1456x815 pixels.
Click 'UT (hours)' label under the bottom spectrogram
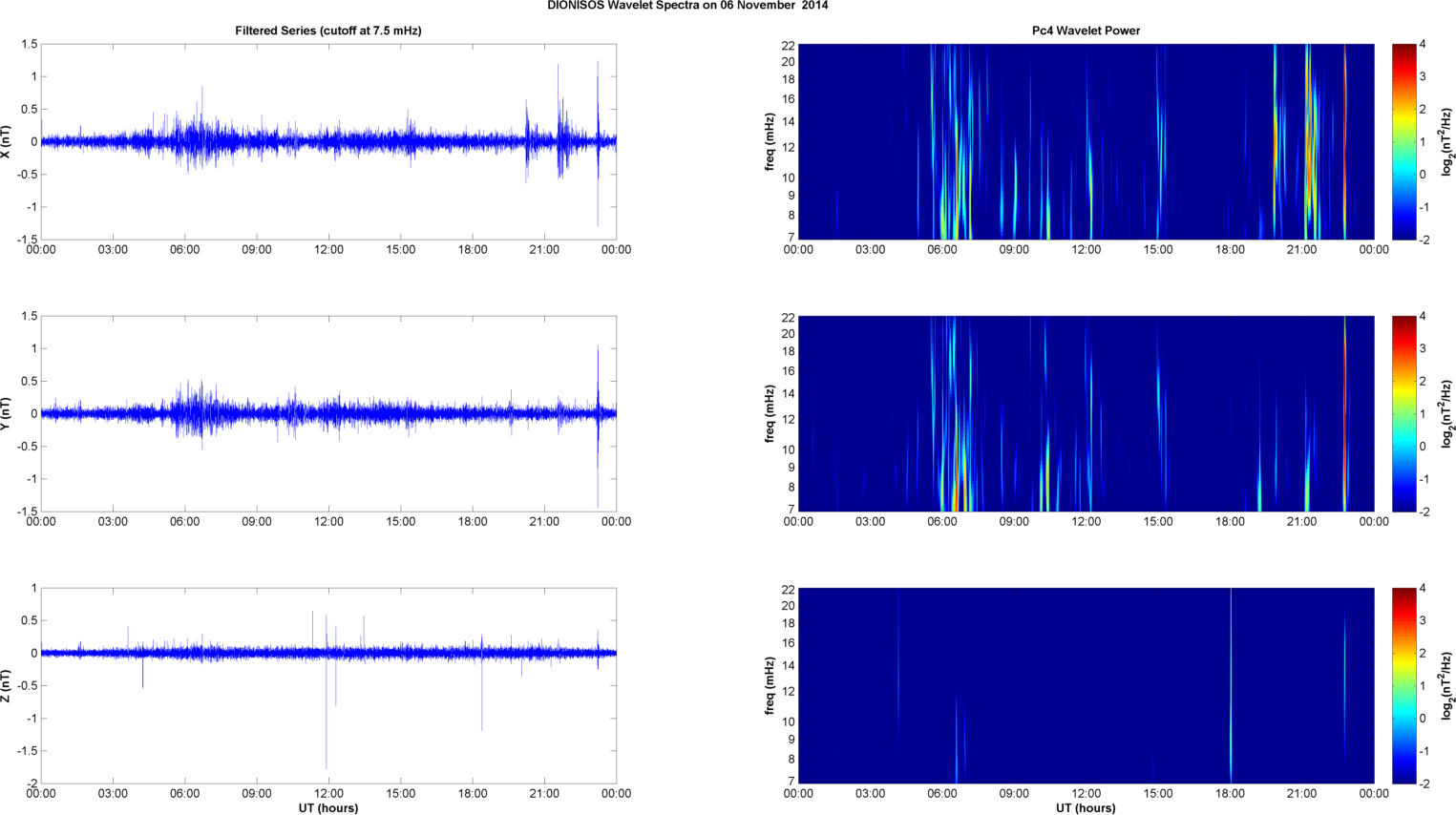click(1086, 808)
